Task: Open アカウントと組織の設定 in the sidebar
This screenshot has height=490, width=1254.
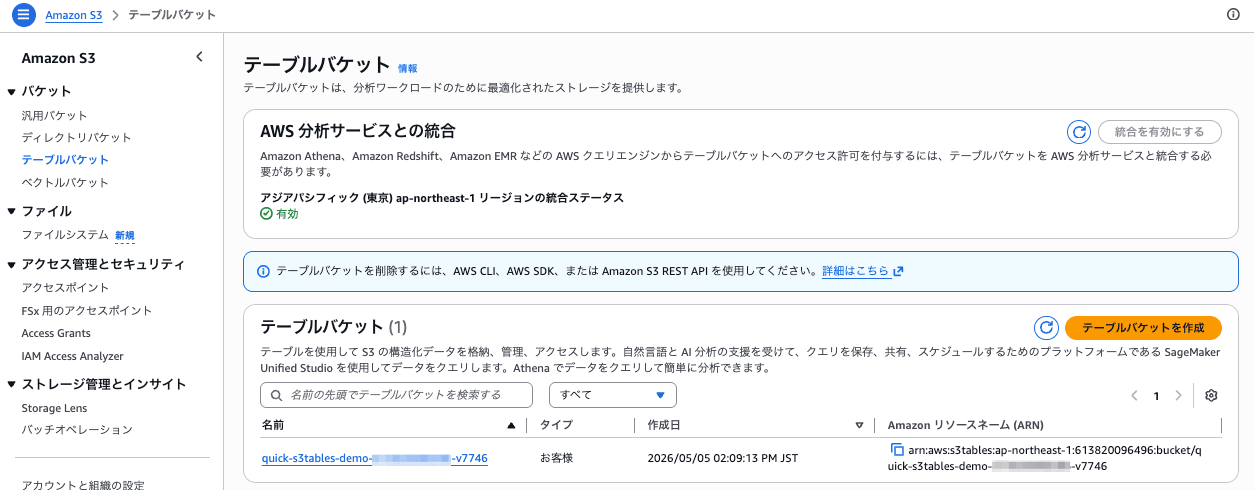Action: coord(82,484)
